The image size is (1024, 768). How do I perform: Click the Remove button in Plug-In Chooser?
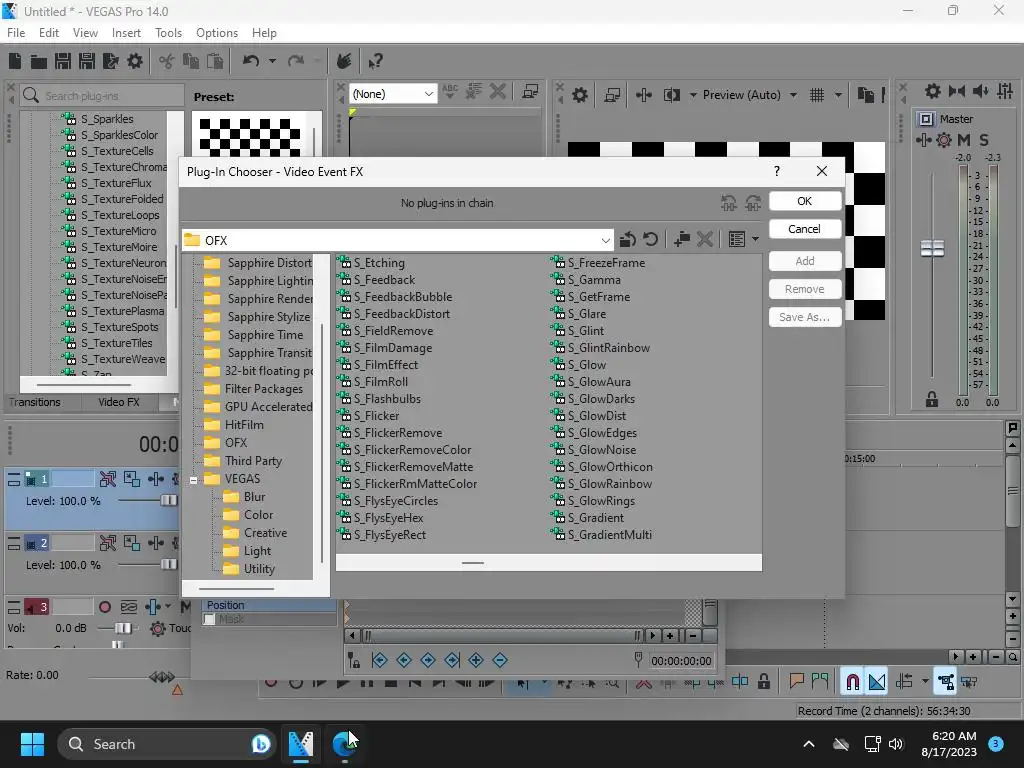point(805,289)
